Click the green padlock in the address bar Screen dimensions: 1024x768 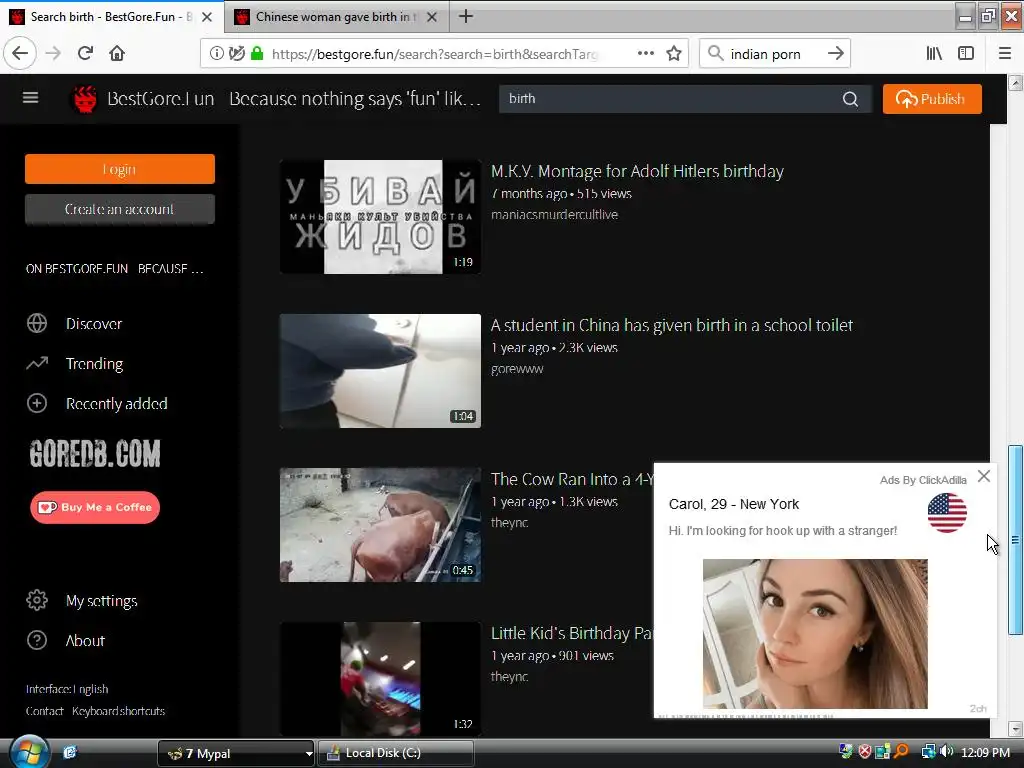pyautogui.click(x=257, y=54)
